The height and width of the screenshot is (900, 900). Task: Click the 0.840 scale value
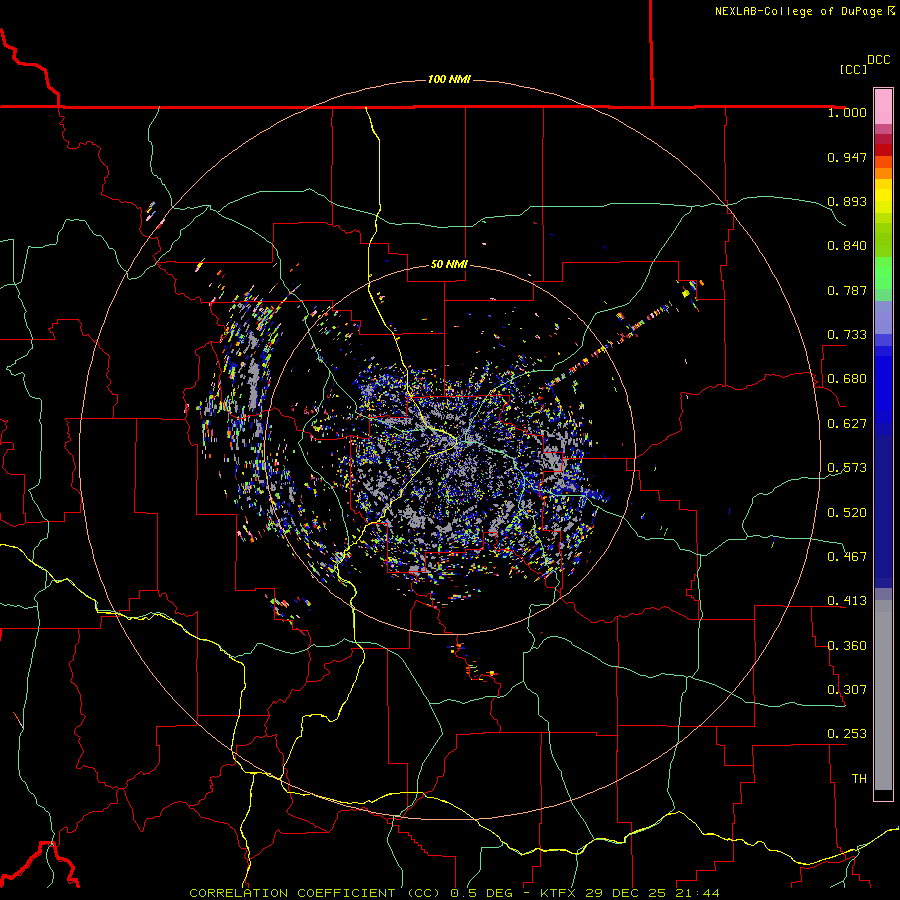(847, 246)
